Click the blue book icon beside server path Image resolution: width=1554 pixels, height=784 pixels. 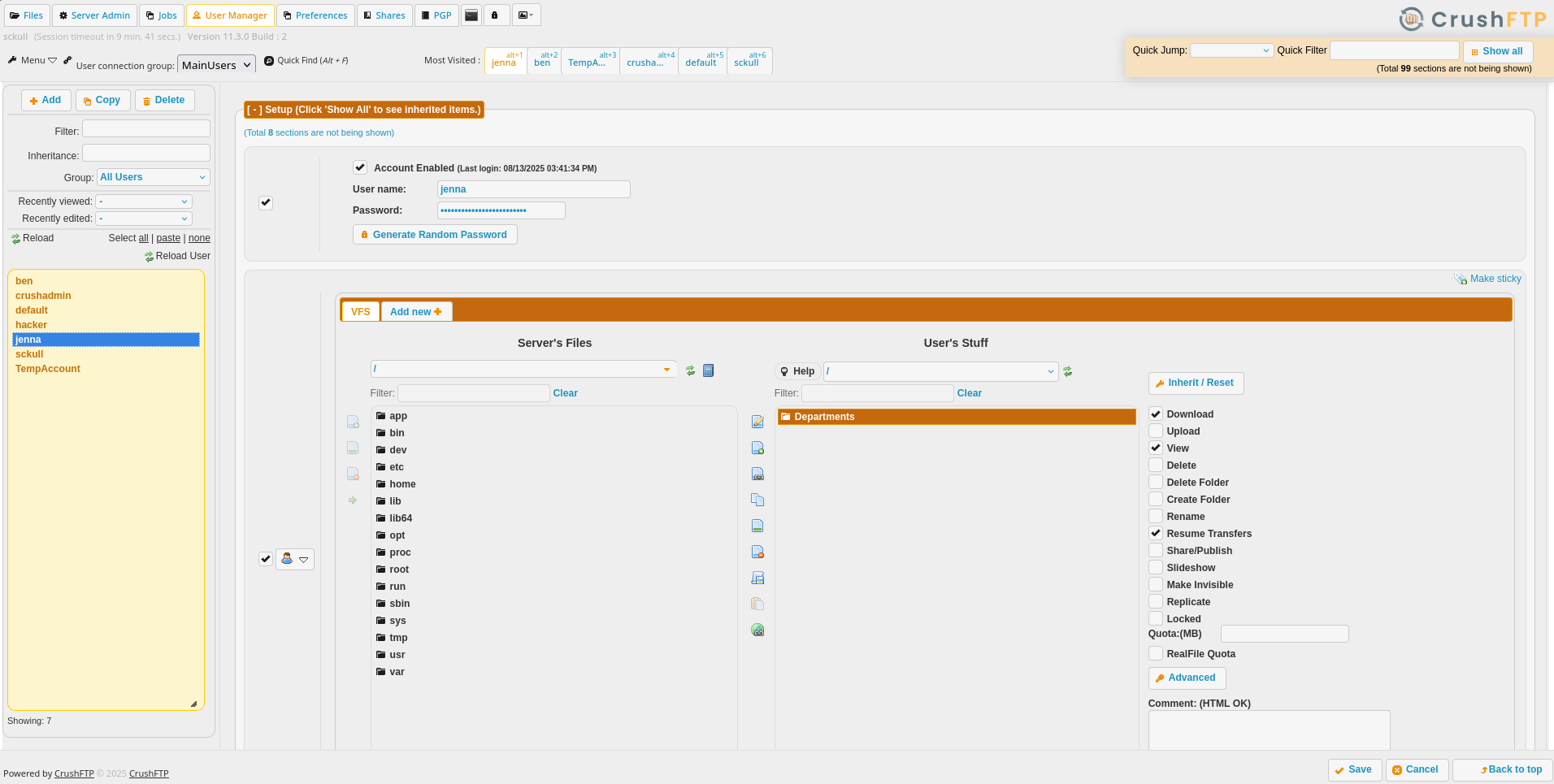point(708,370)
